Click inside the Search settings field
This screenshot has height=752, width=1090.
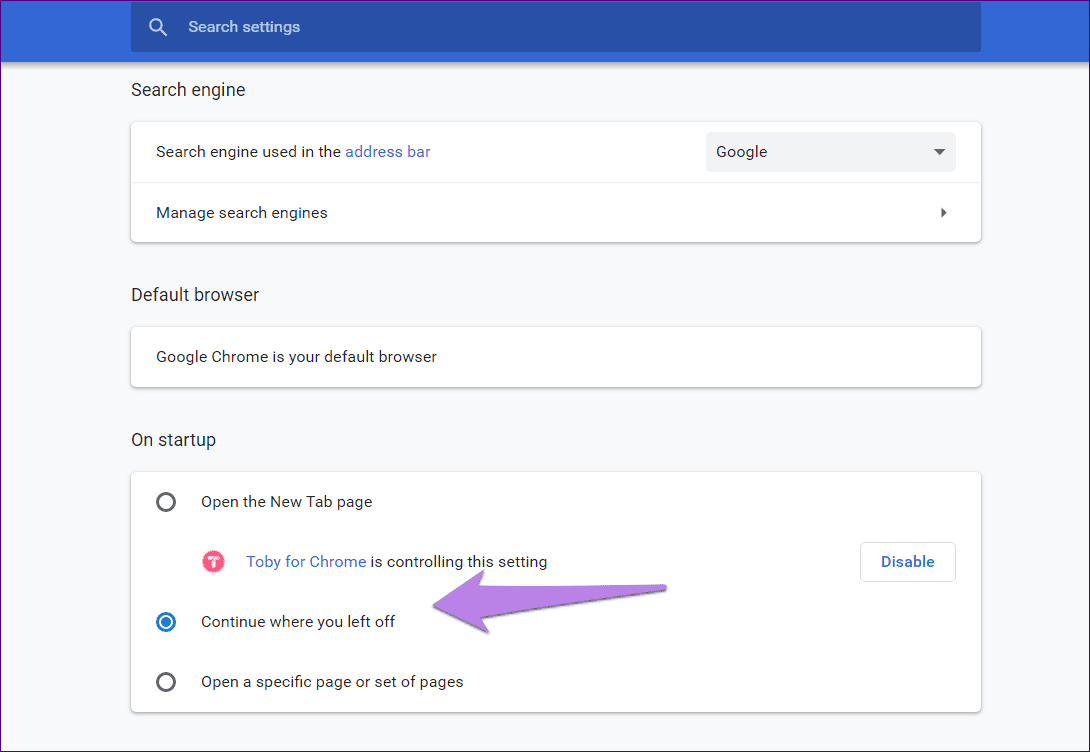(x=400, y=27)
